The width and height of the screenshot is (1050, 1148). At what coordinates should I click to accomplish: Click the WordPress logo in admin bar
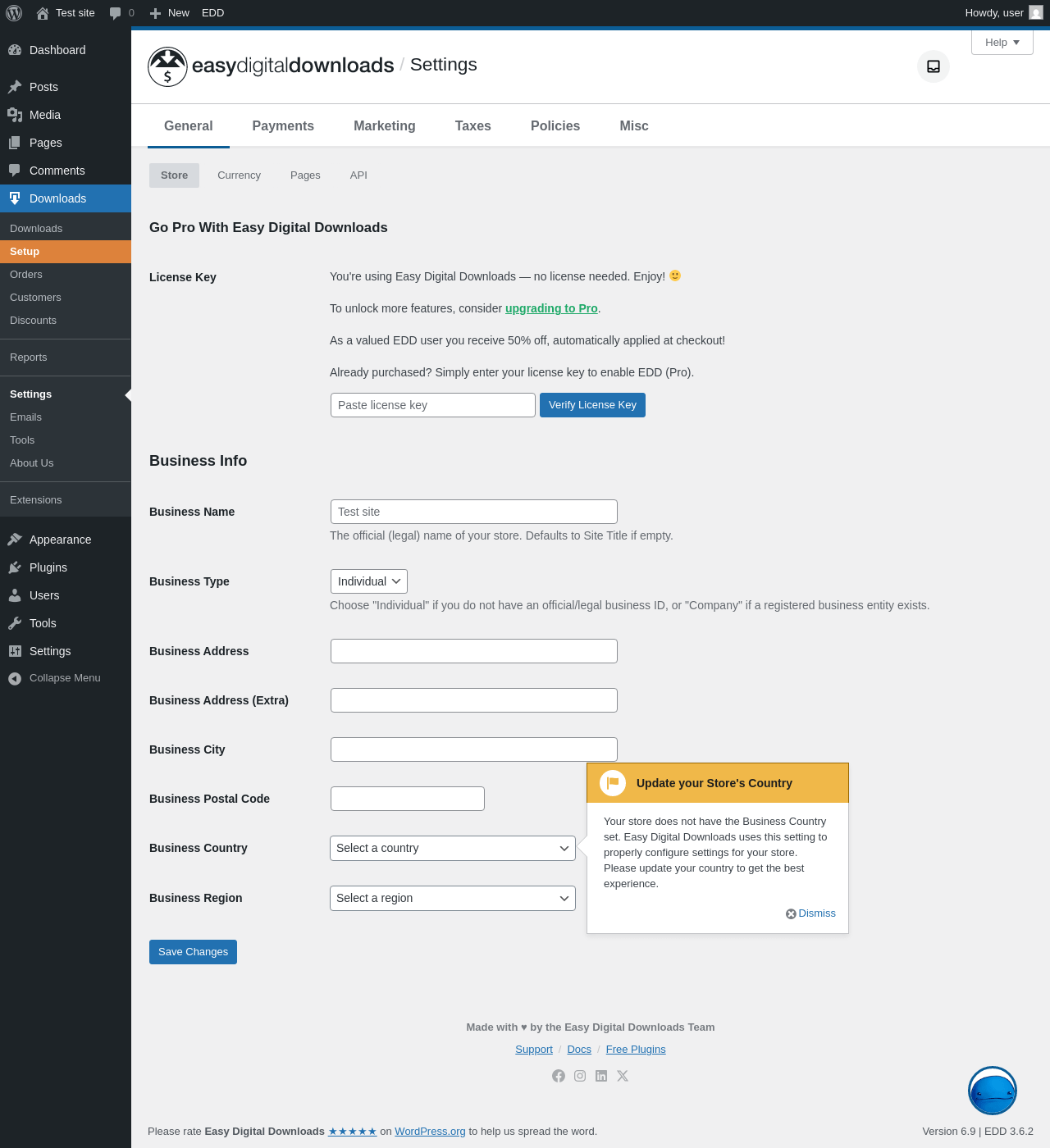14,13
